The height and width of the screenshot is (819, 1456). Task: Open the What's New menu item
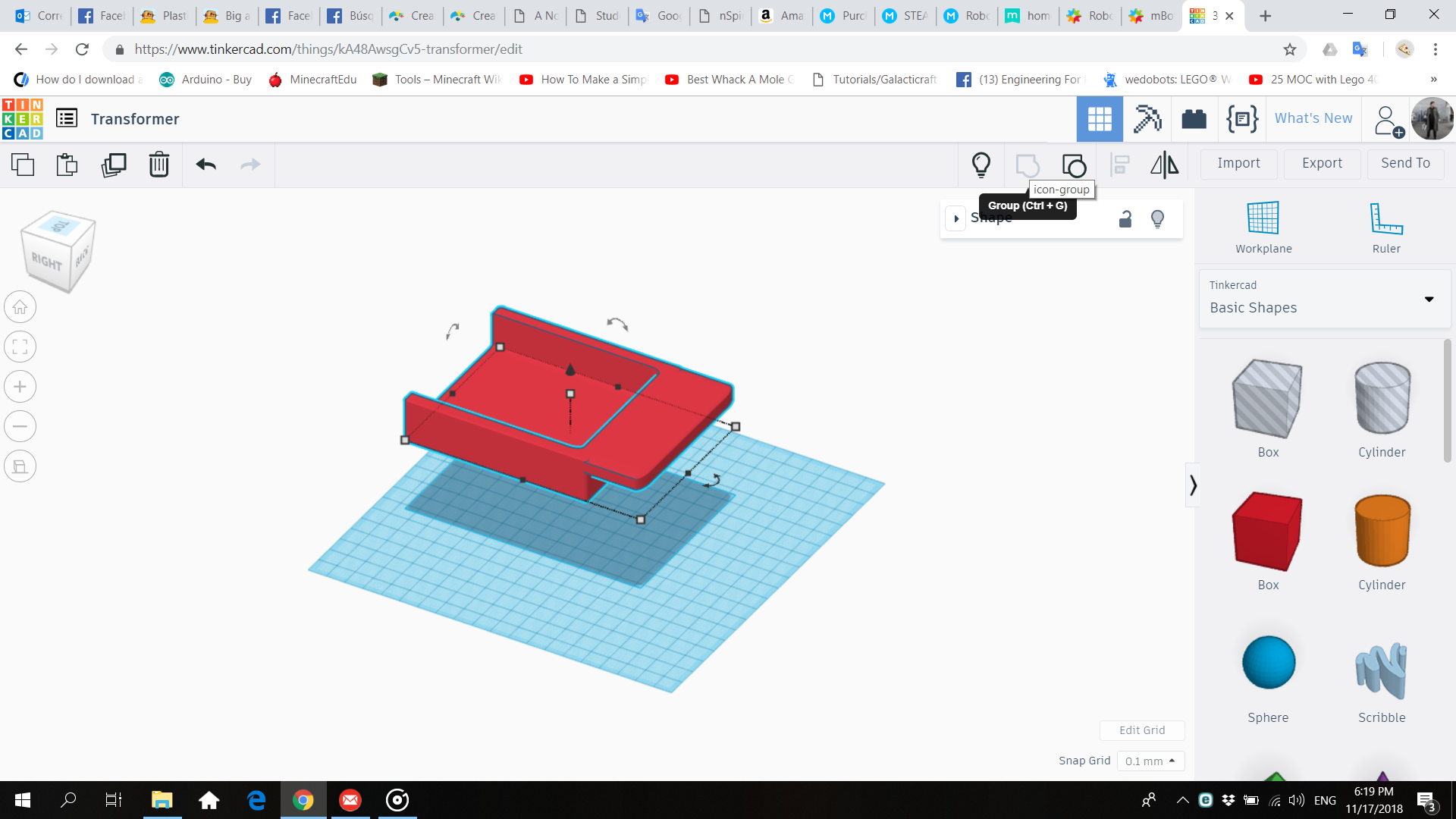pyautogui.click(x=1312, y=118)
